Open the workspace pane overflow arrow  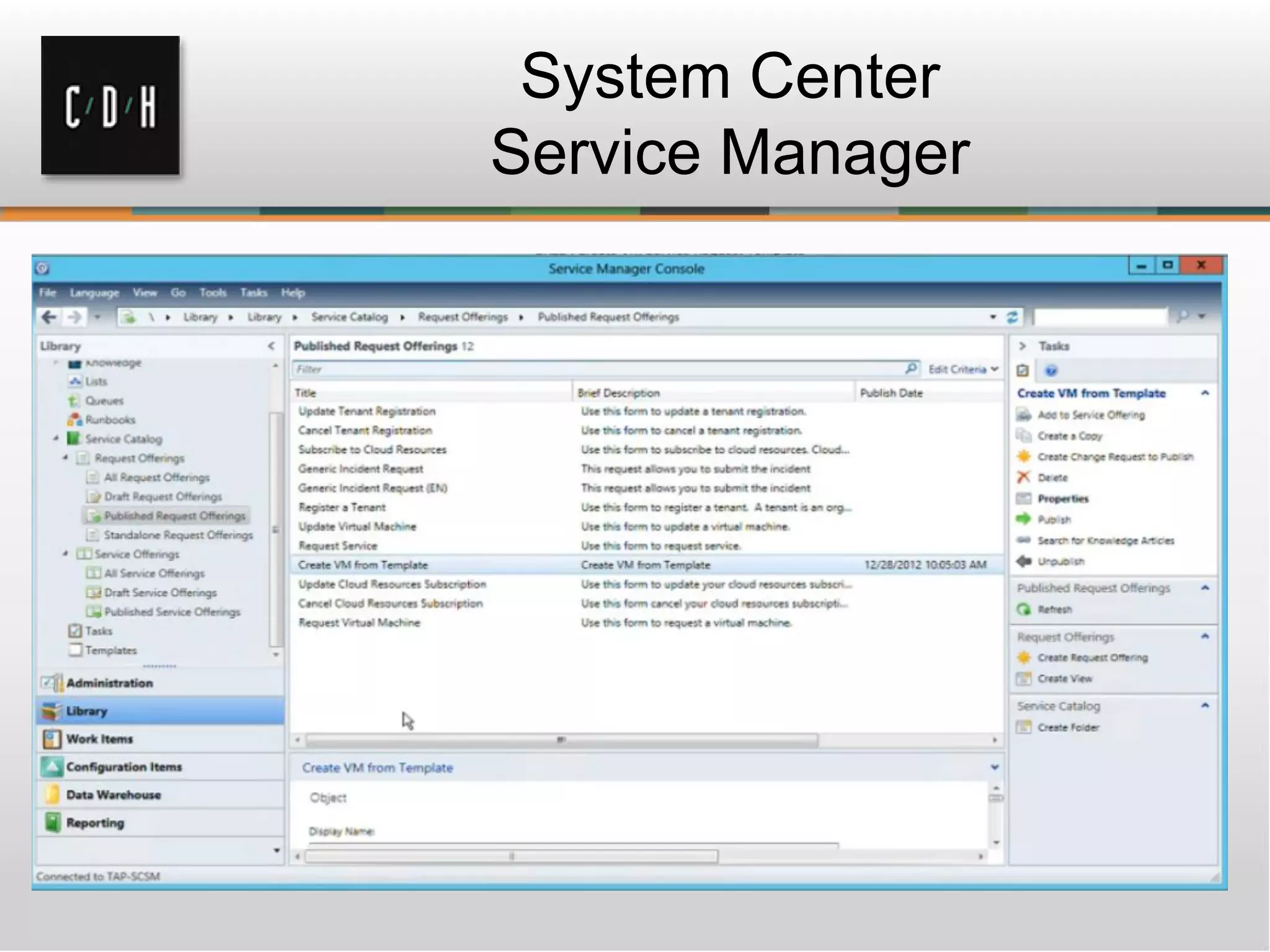276,850
